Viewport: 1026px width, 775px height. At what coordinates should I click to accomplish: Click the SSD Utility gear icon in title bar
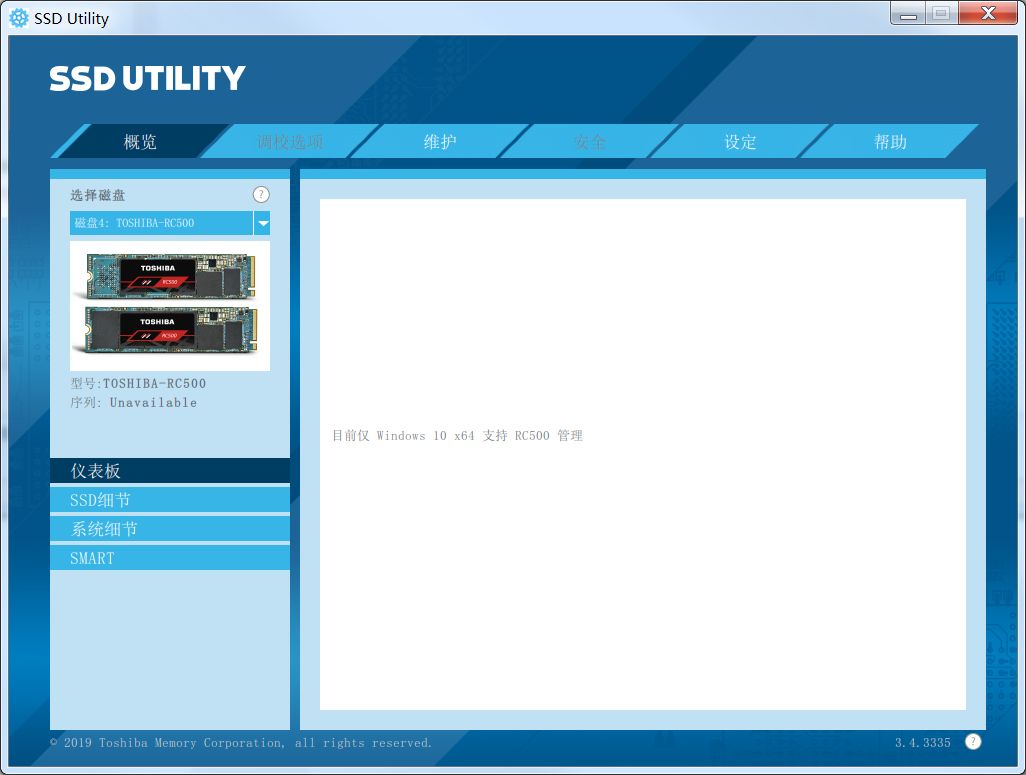pyautogui.click(x=19, y=18)
